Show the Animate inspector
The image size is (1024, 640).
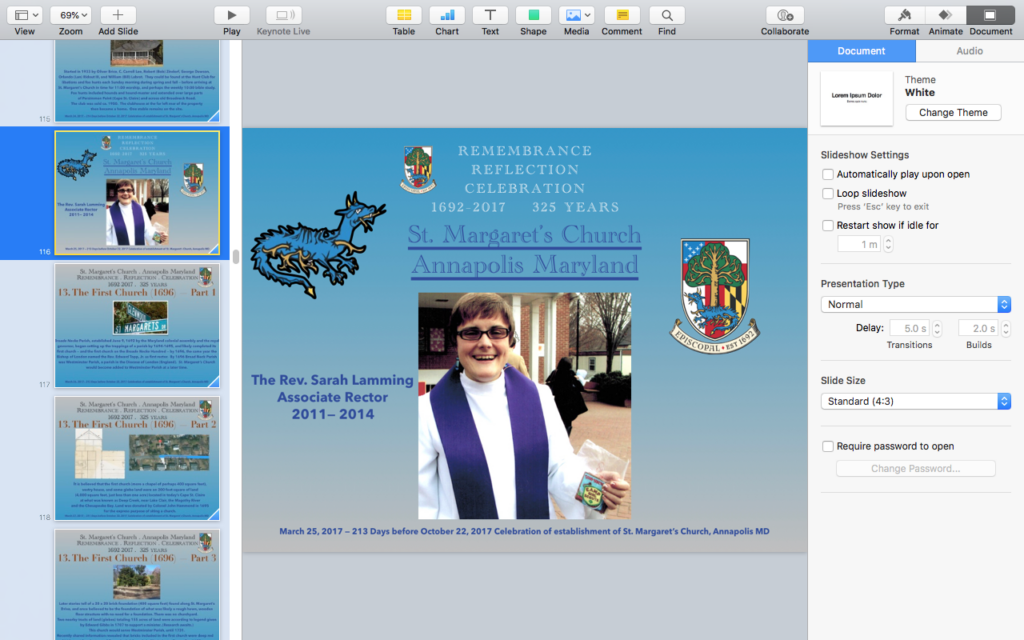pos(945,15)
